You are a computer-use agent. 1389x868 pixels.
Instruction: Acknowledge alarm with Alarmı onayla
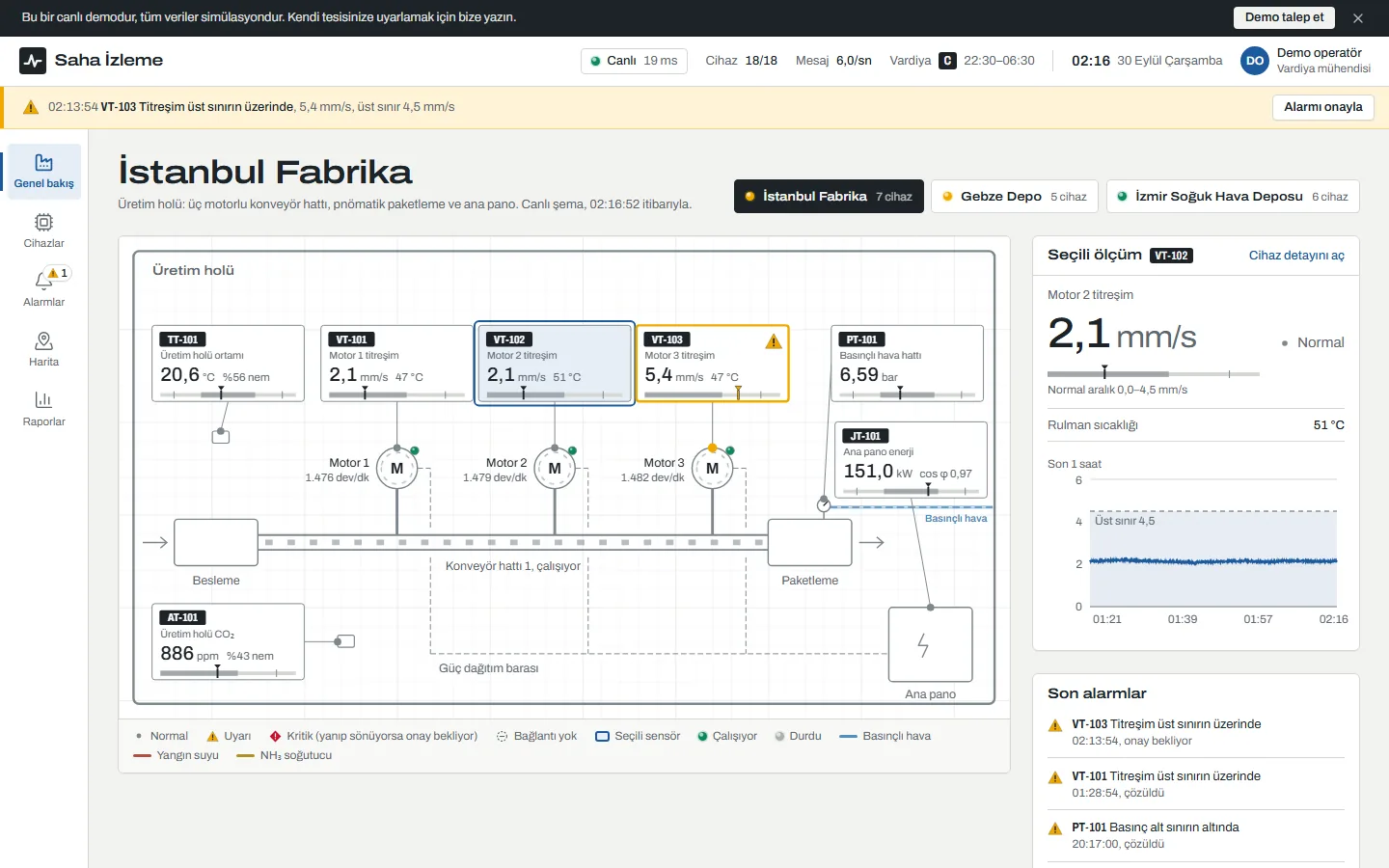pos(1323,107)
